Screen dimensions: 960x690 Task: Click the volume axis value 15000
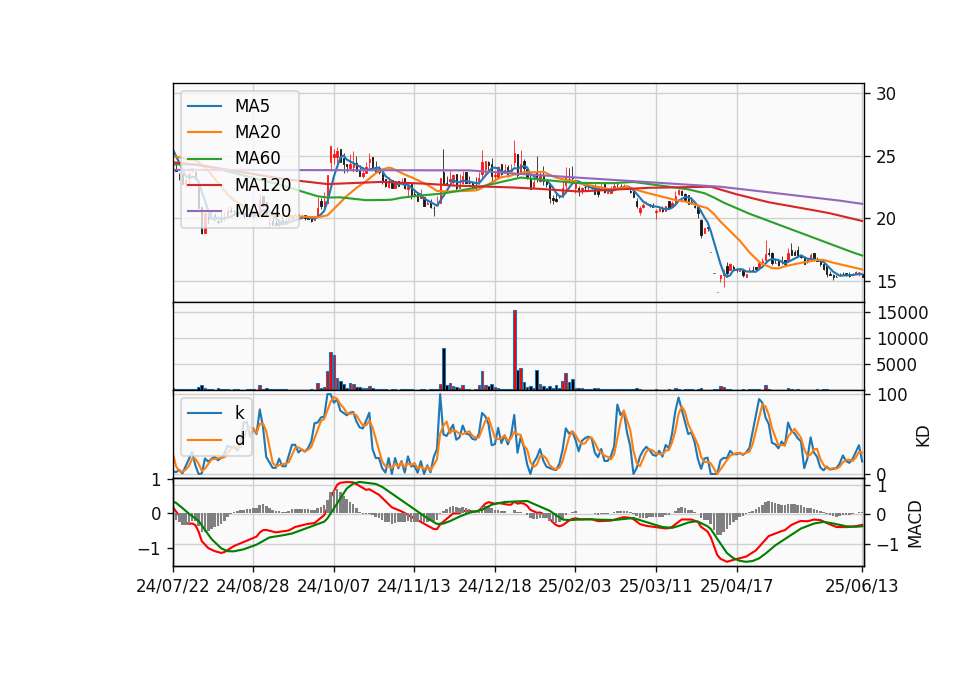click(x=902, y=313)
